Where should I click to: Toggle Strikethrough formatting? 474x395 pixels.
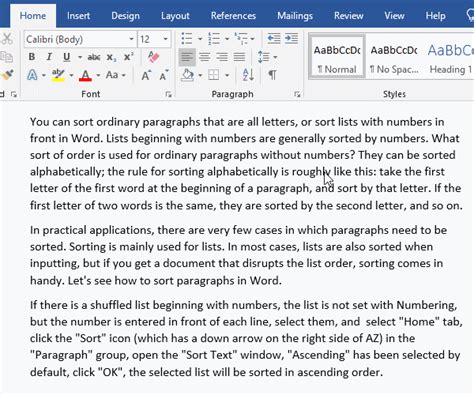[x=94, y=57]
